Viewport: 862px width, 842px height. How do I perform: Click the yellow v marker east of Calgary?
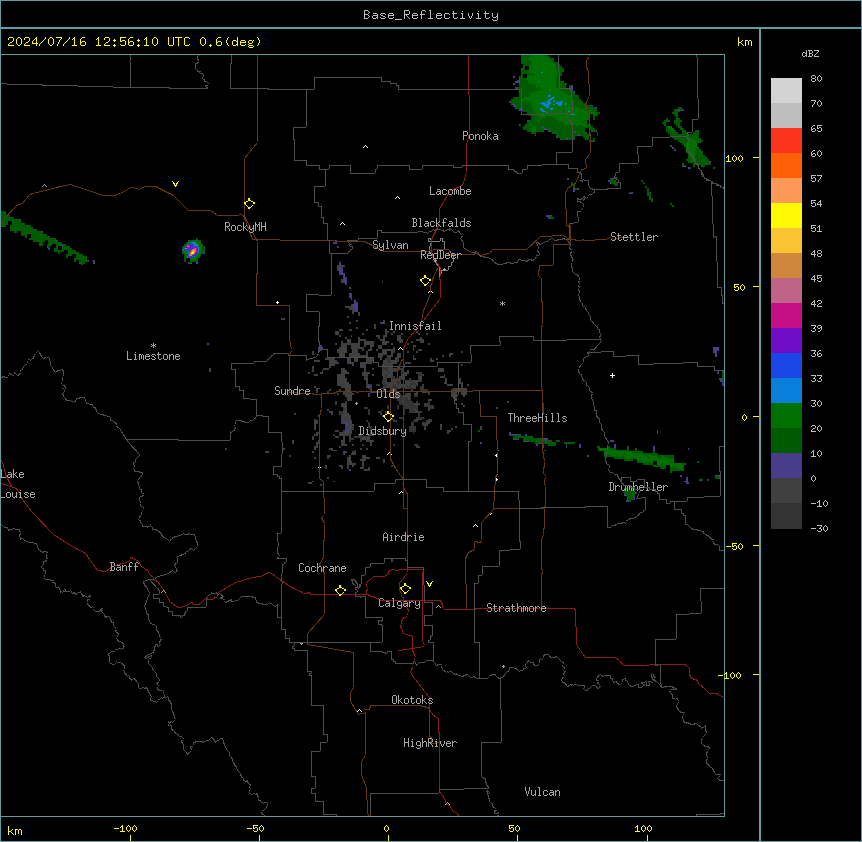(x=429, y=584)
